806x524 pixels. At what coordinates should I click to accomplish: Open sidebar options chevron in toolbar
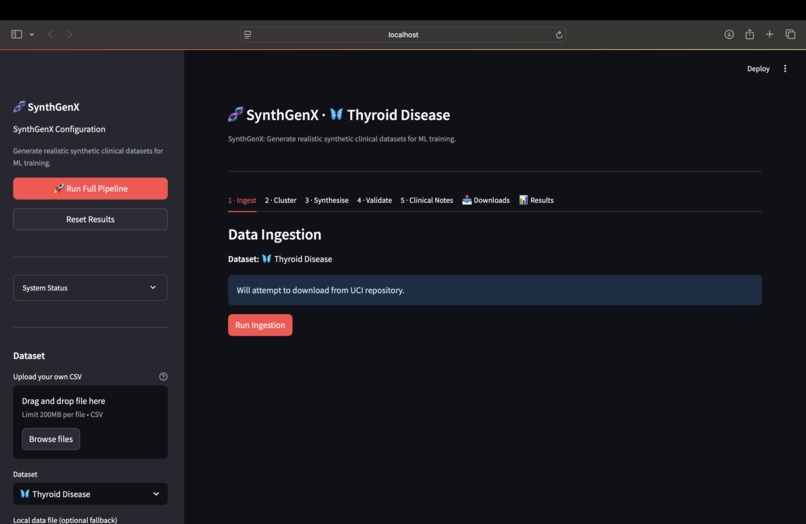pos(32,34)
